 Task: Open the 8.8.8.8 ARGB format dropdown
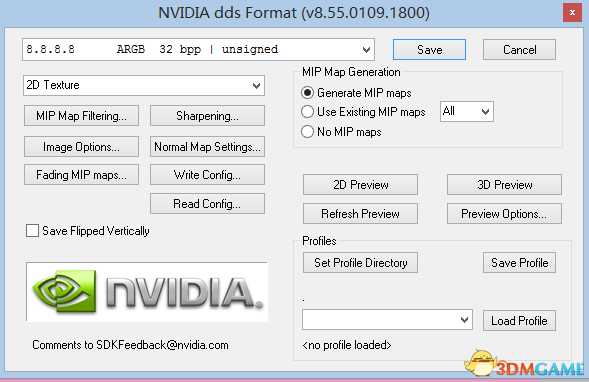pos(198,49)
